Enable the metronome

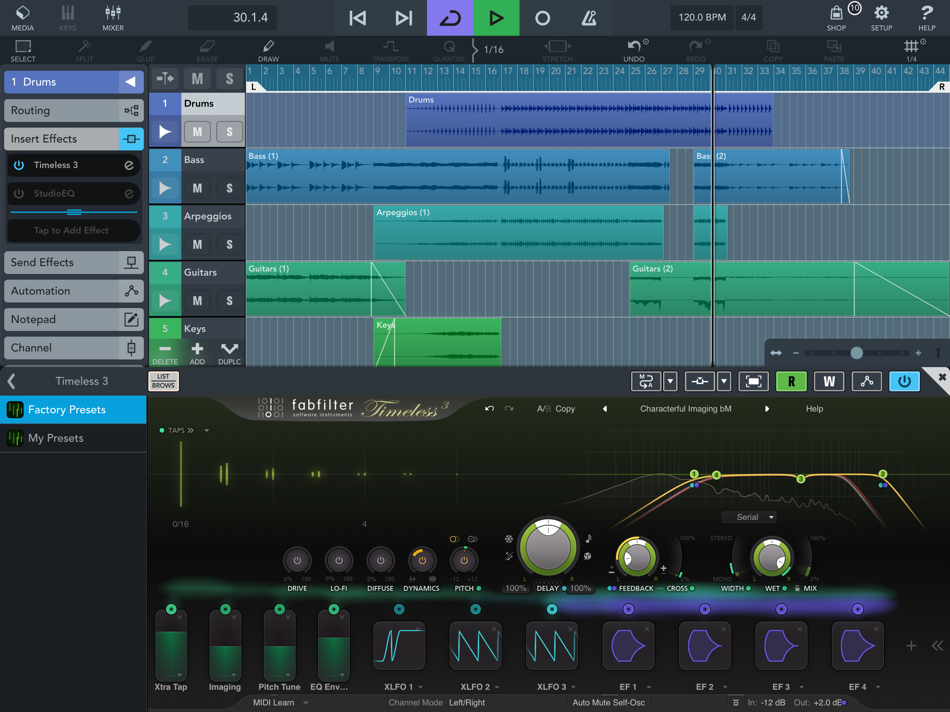tap(588, 17)
